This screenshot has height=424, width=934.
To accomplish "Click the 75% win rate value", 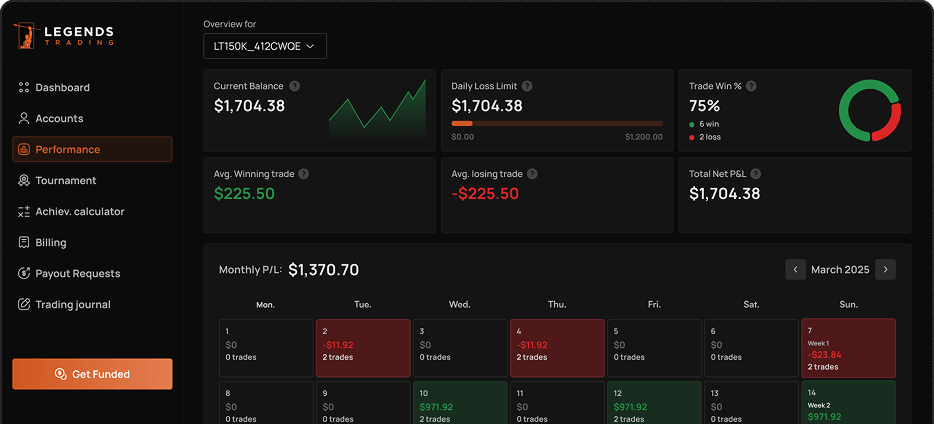I will 705,106.
